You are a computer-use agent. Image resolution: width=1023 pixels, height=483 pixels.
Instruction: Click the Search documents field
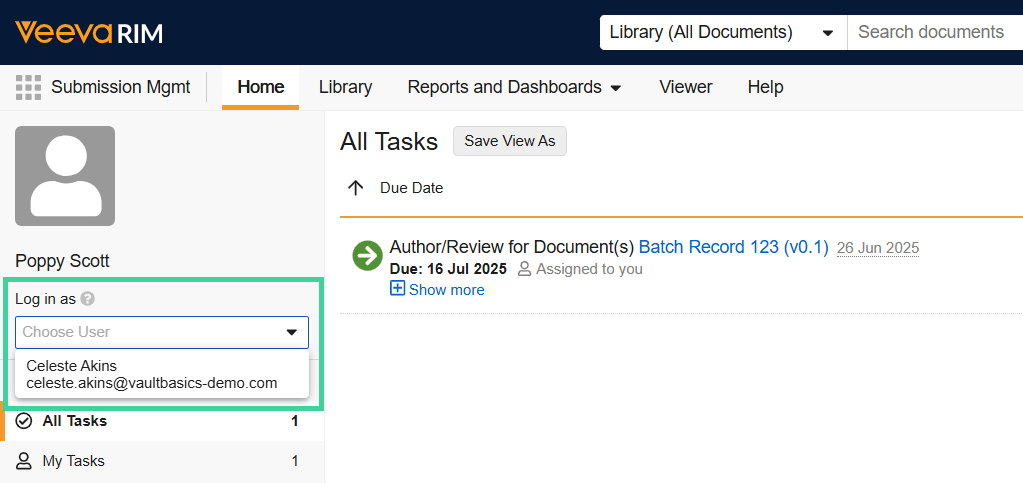click(935, 32)
